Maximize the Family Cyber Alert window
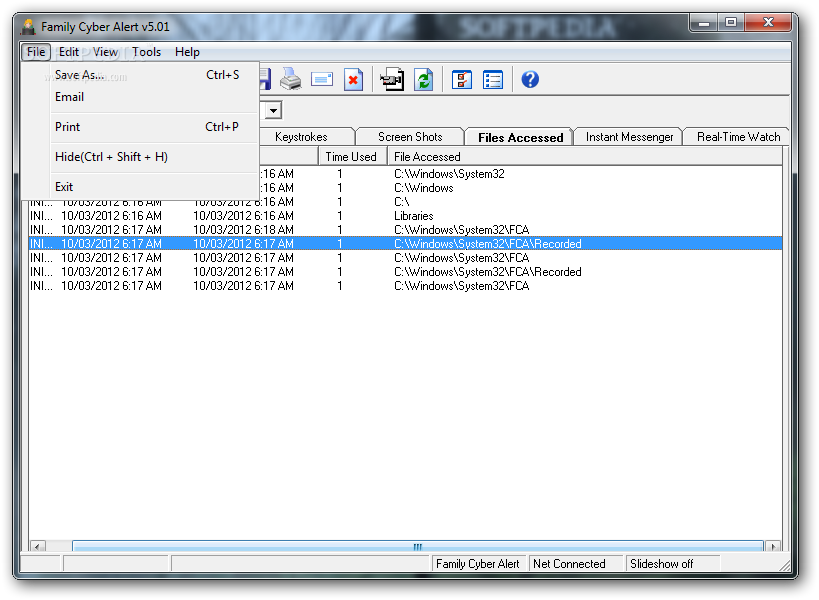This screenshot has width=819, height=600. click(x=731, y=22)
